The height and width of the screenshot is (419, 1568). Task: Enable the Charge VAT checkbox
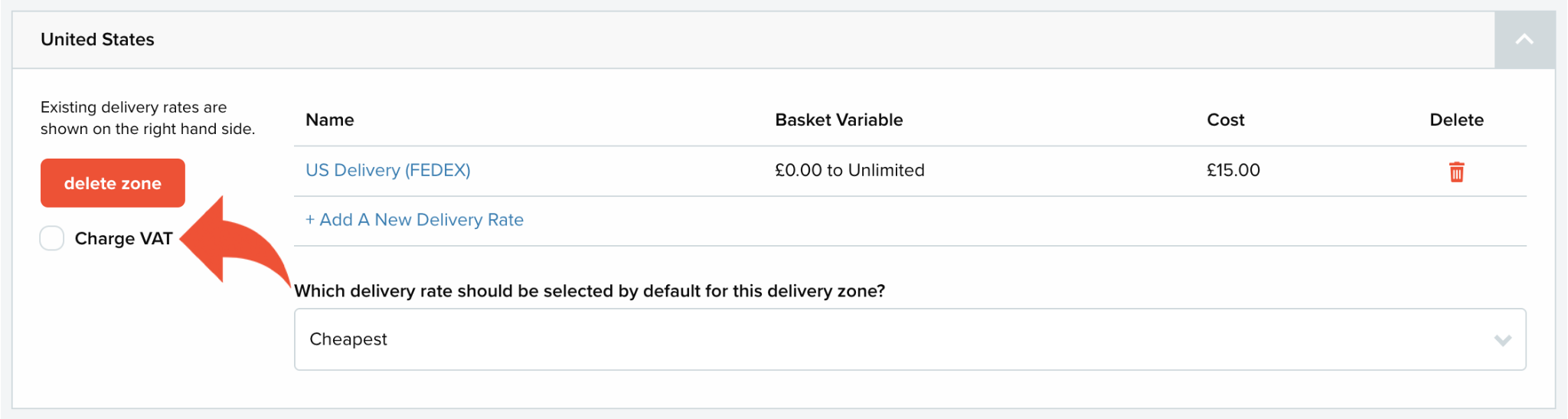click(52, 238)
